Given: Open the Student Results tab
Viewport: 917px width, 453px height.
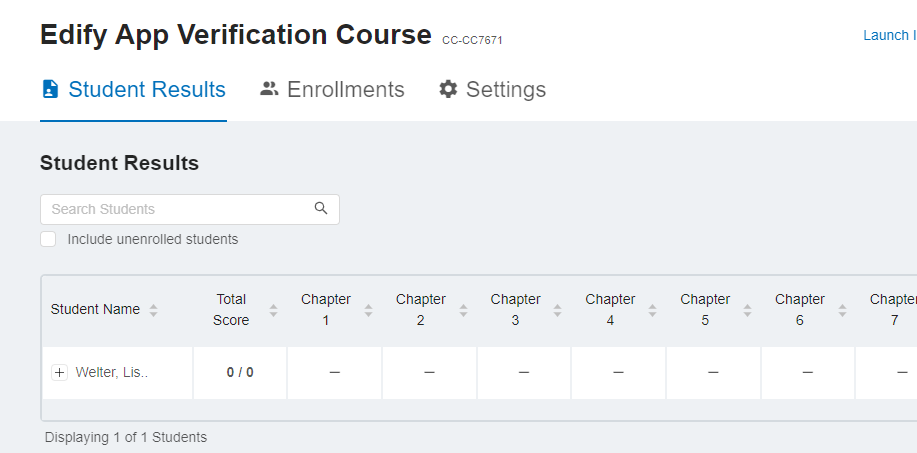Looking at the screenshot, I should tap(133, 90).
